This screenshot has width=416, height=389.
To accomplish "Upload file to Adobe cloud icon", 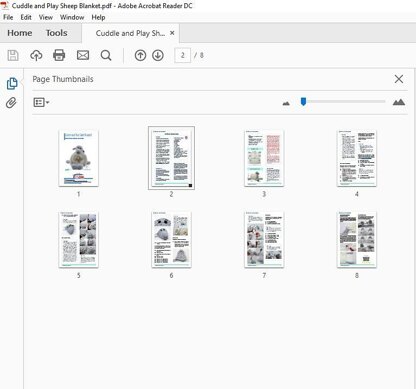I will (36, 55).
